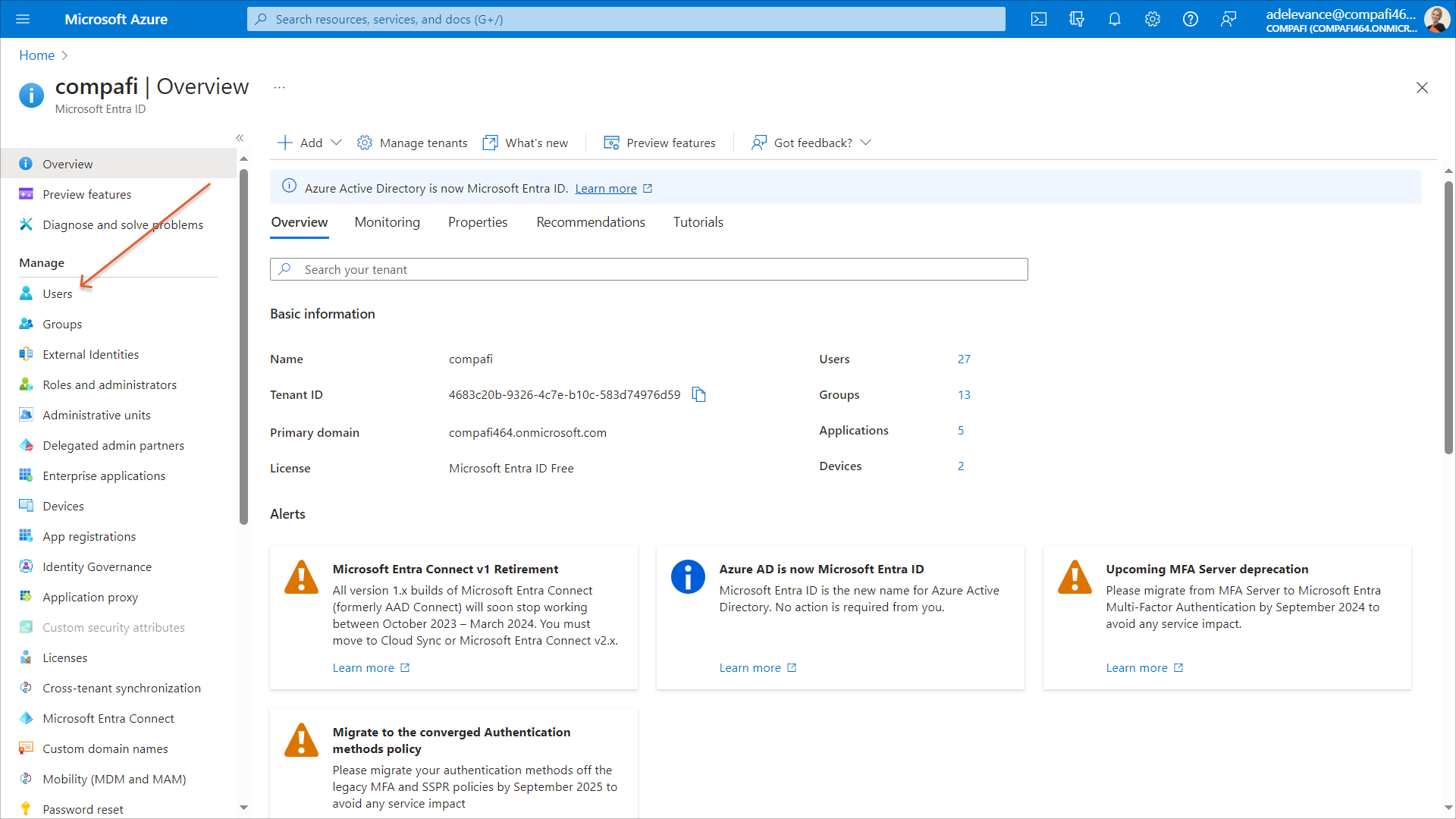The width and height of the screenshot is (1456, 819).
Task: Click the directories and subscriptions filter icon
Action: click(1077, 19)
